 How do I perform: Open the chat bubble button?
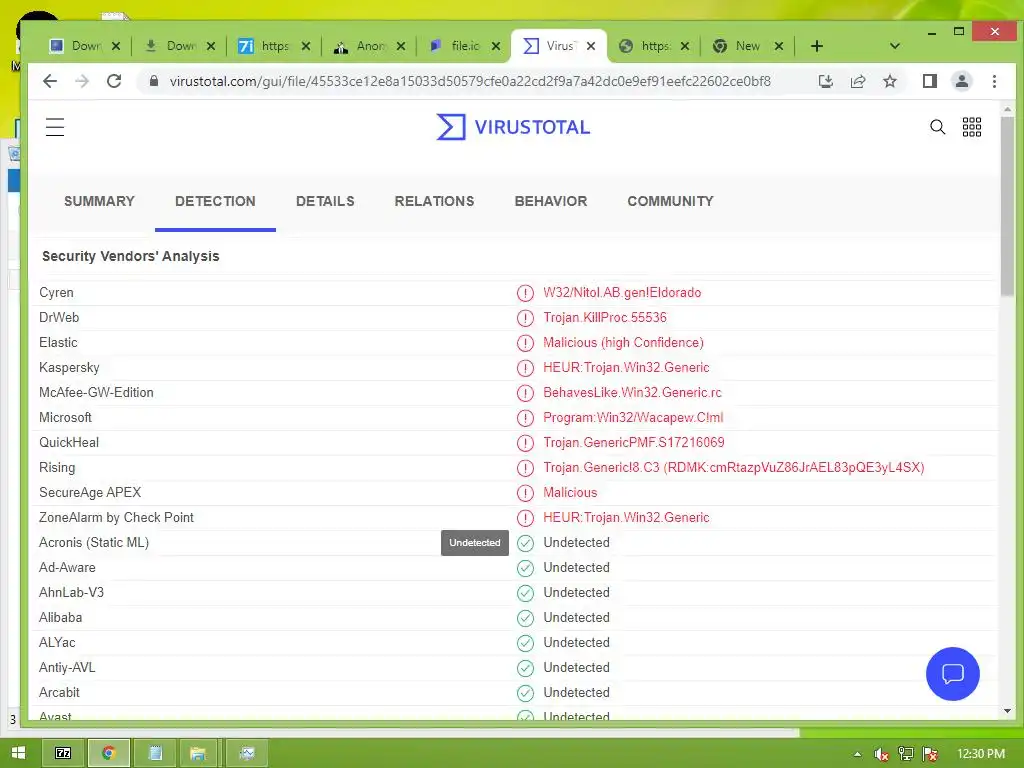click(952, 674)
